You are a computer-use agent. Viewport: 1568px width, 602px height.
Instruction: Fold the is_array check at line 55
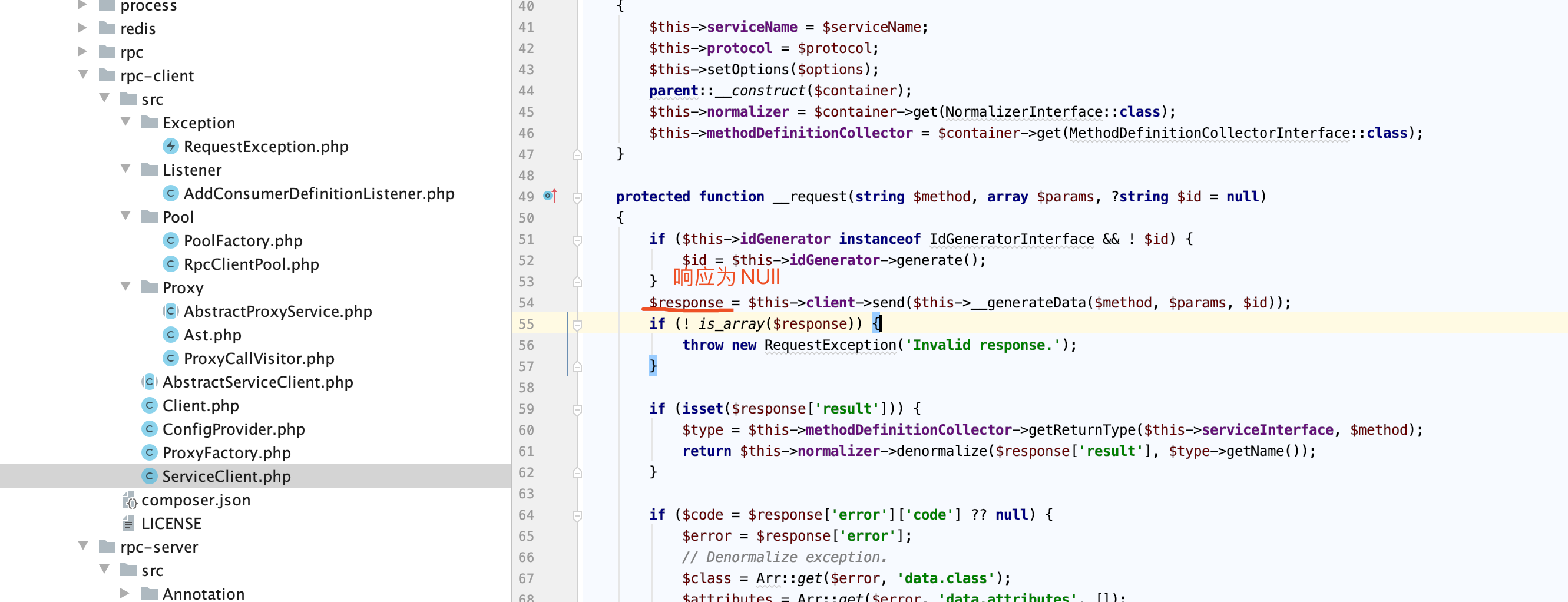pos(577,325)
